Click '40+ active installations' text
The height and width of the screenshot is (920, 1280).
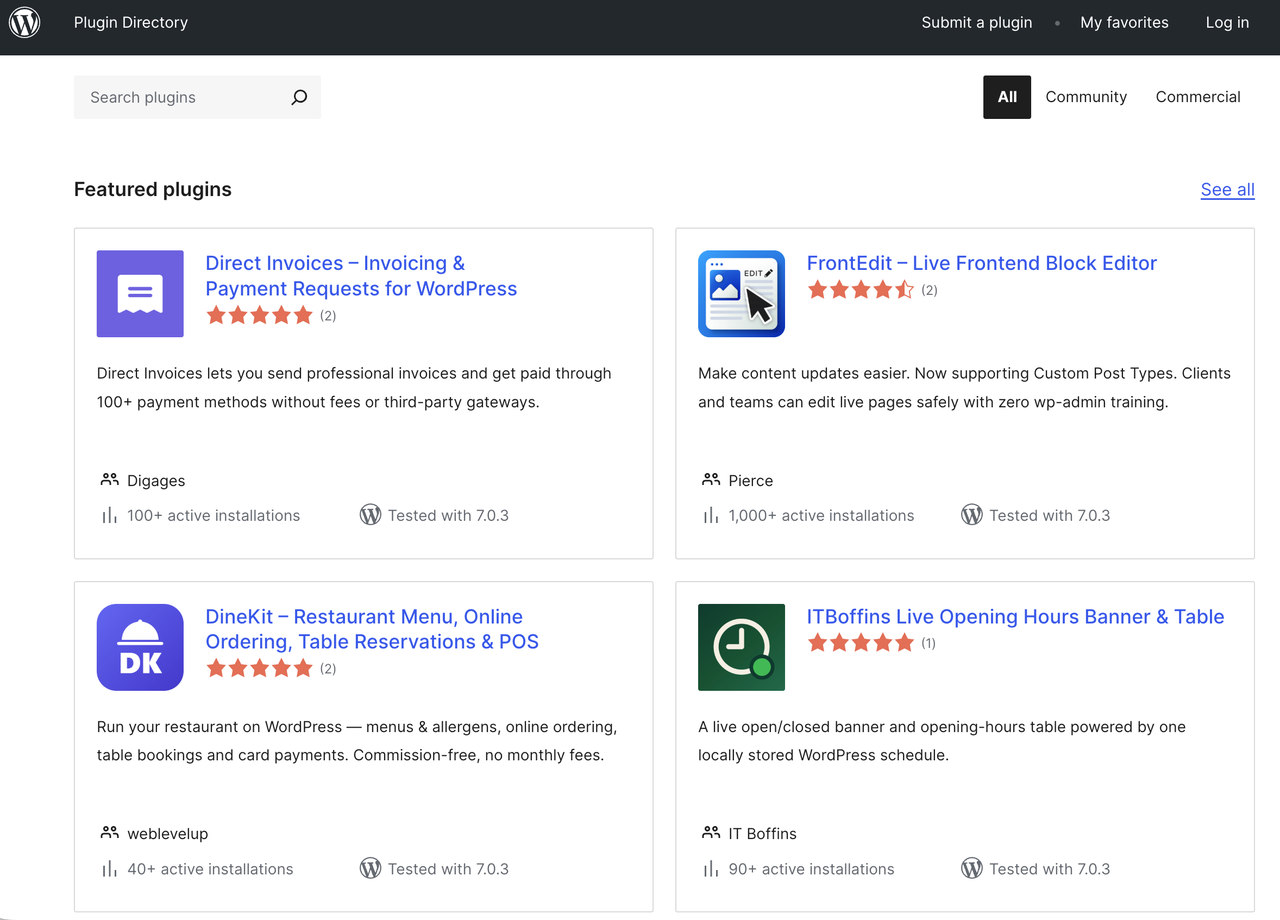pos(210,869)
